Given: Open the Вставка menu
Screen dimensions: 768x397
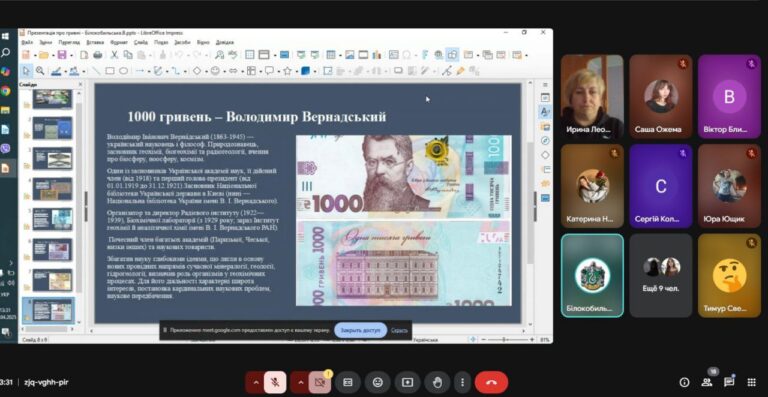Looking at the screenshot, I should click(94, 43).
